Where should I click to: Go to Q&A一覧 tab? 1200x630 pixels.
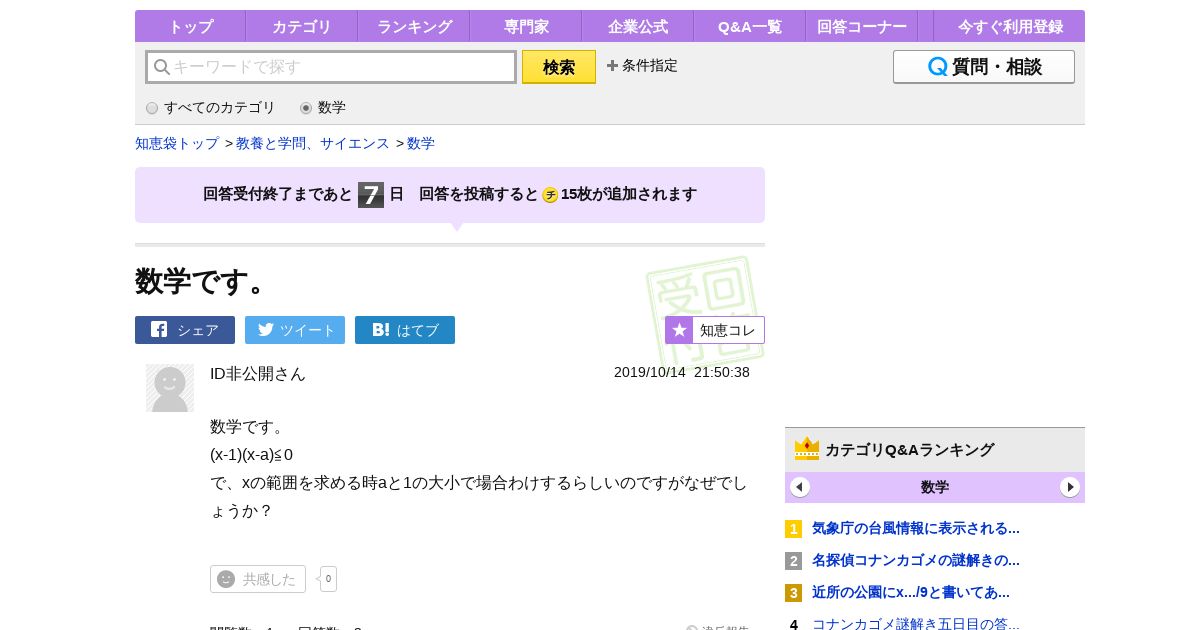click(x=750, y=27)
